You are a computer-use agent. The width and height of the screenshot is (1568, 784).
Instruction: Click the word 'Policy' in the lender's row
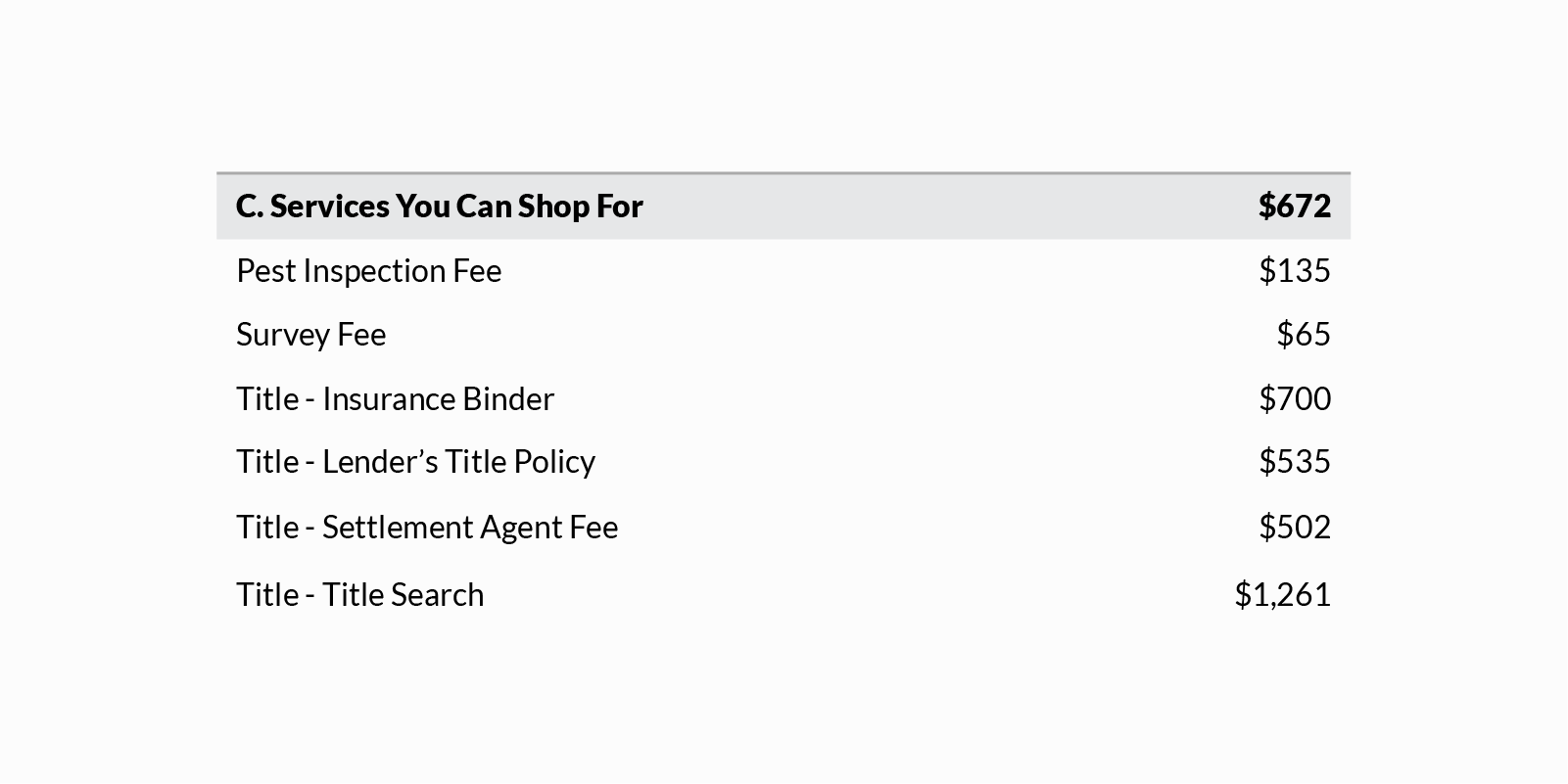click(554, 462)
